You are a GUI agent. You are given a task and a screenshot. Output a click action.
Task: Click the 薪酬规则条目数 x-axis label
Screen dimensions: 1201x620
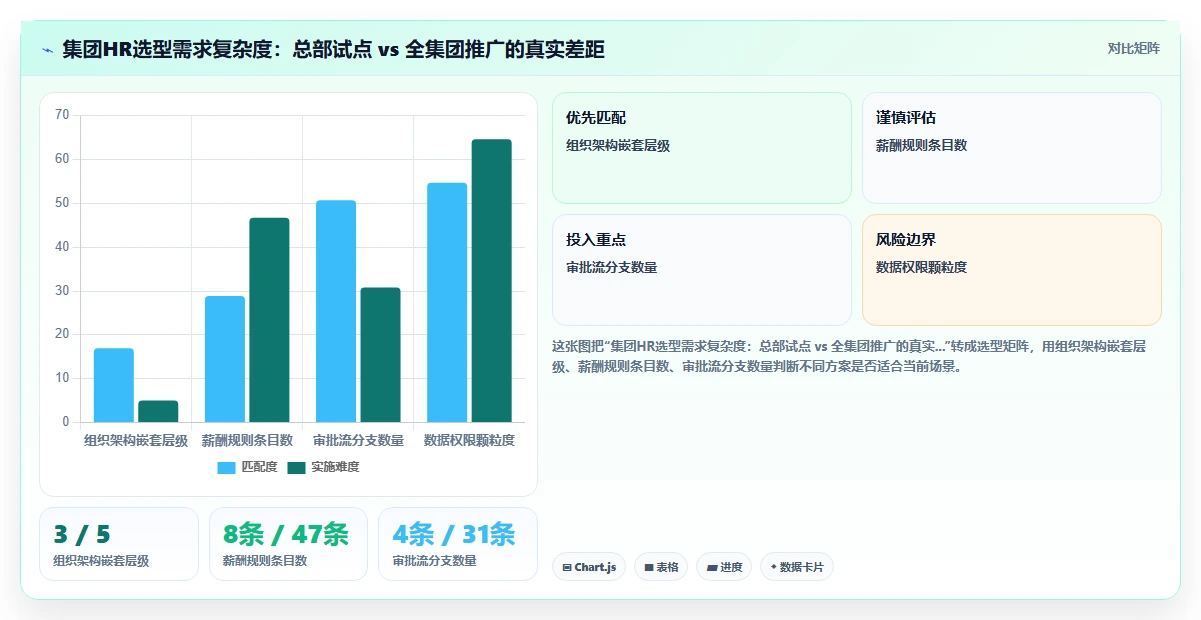247,440
